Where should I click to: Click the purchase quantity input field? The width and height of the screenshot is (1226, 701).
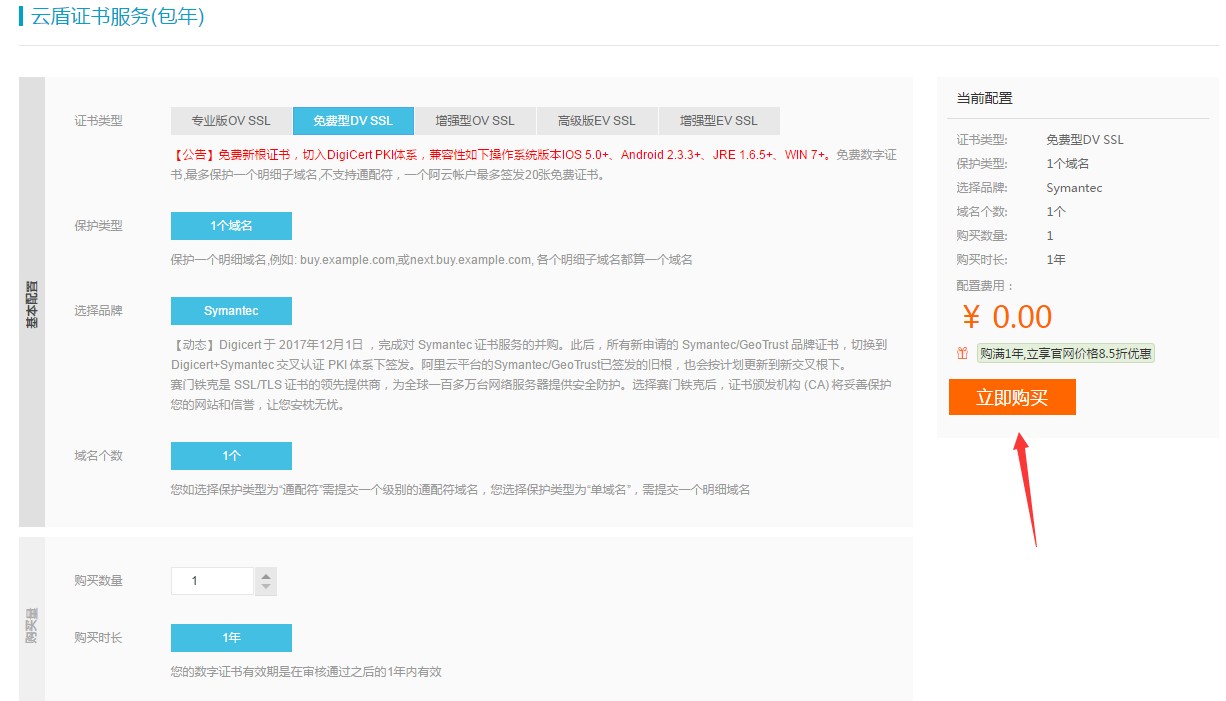click(210, 579)
